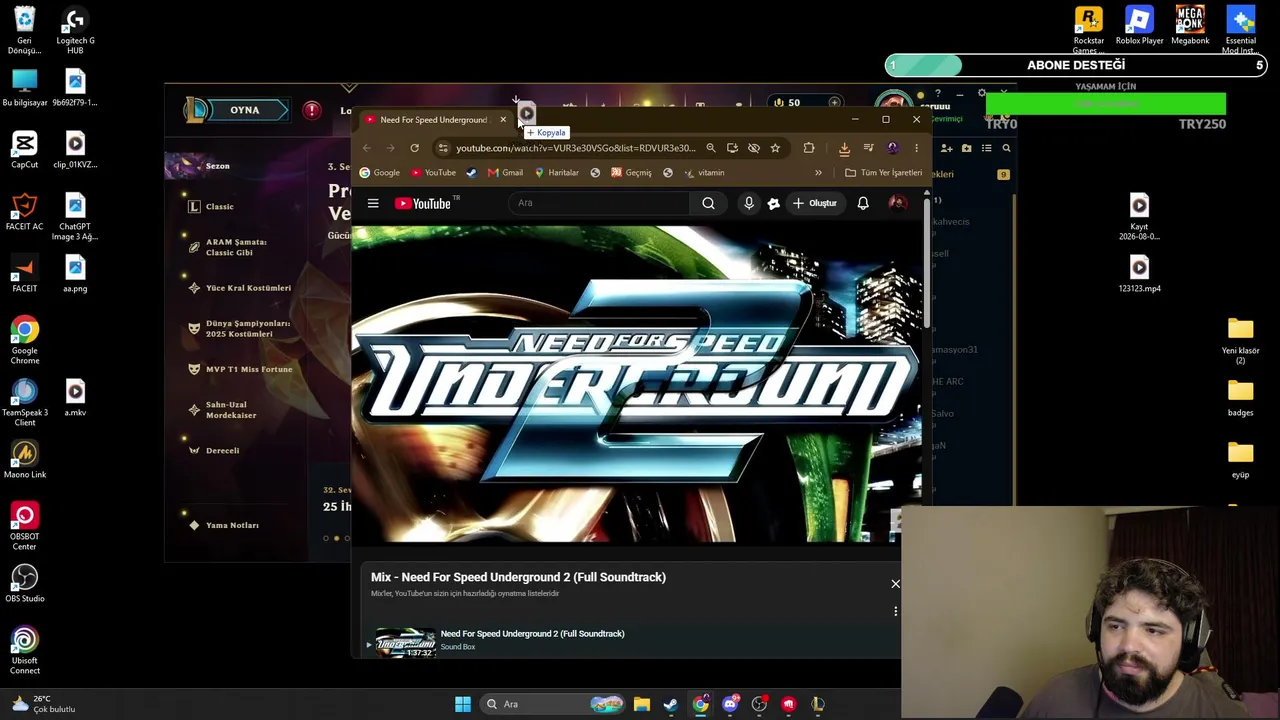Open League client friends list search
The width and height of the screenshot is (1280, 720).
tap(1006, 148)
